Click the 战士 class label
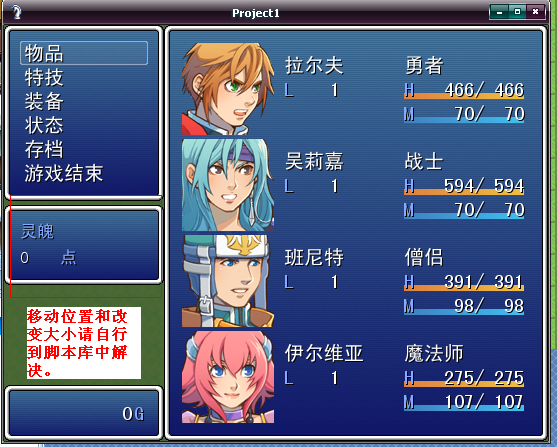This screenshot has height=447, width=557. coord(424,162)
